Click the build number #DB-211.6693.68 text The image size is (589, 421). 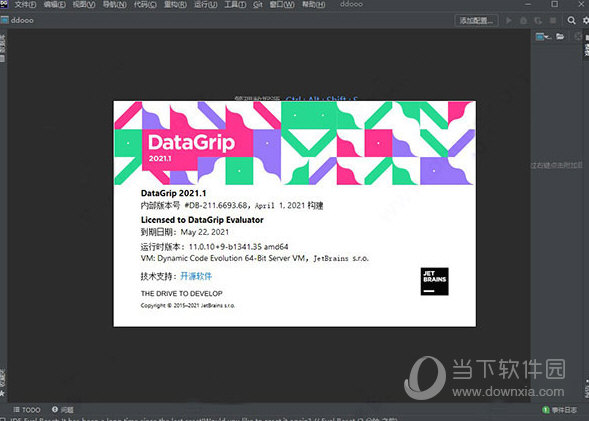(216, 205)
